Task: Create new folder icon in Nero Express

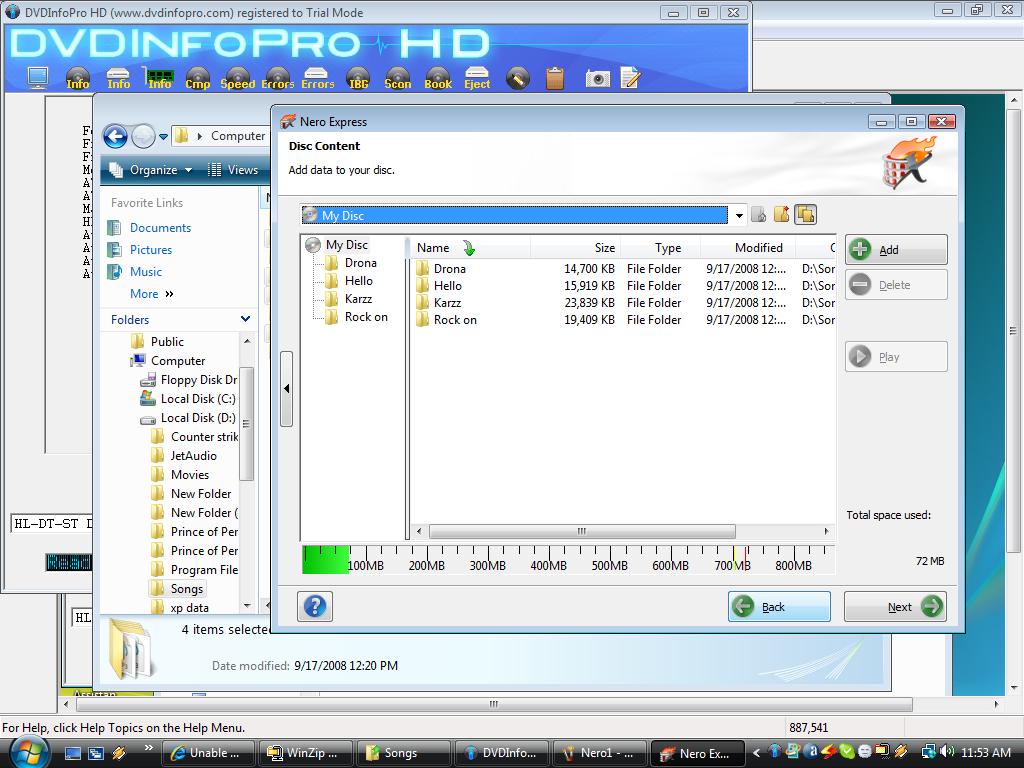Action: pos(782,214)
